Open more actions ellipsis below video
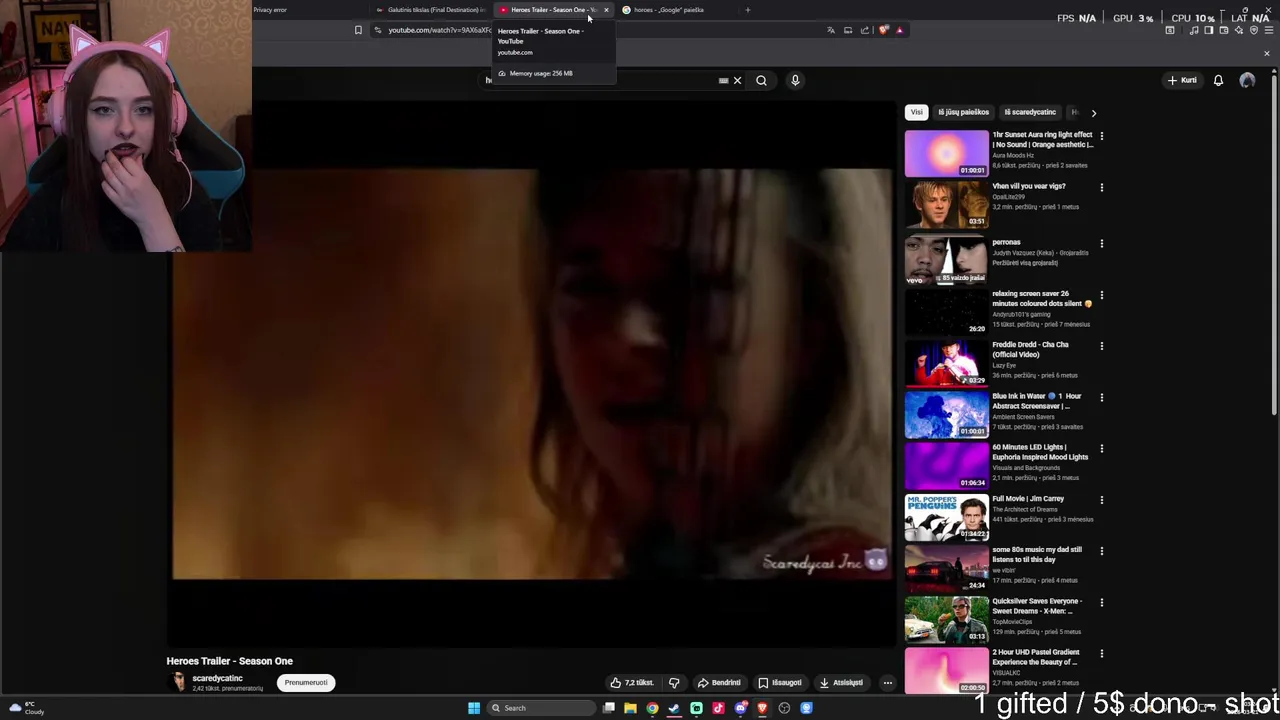 887,683
